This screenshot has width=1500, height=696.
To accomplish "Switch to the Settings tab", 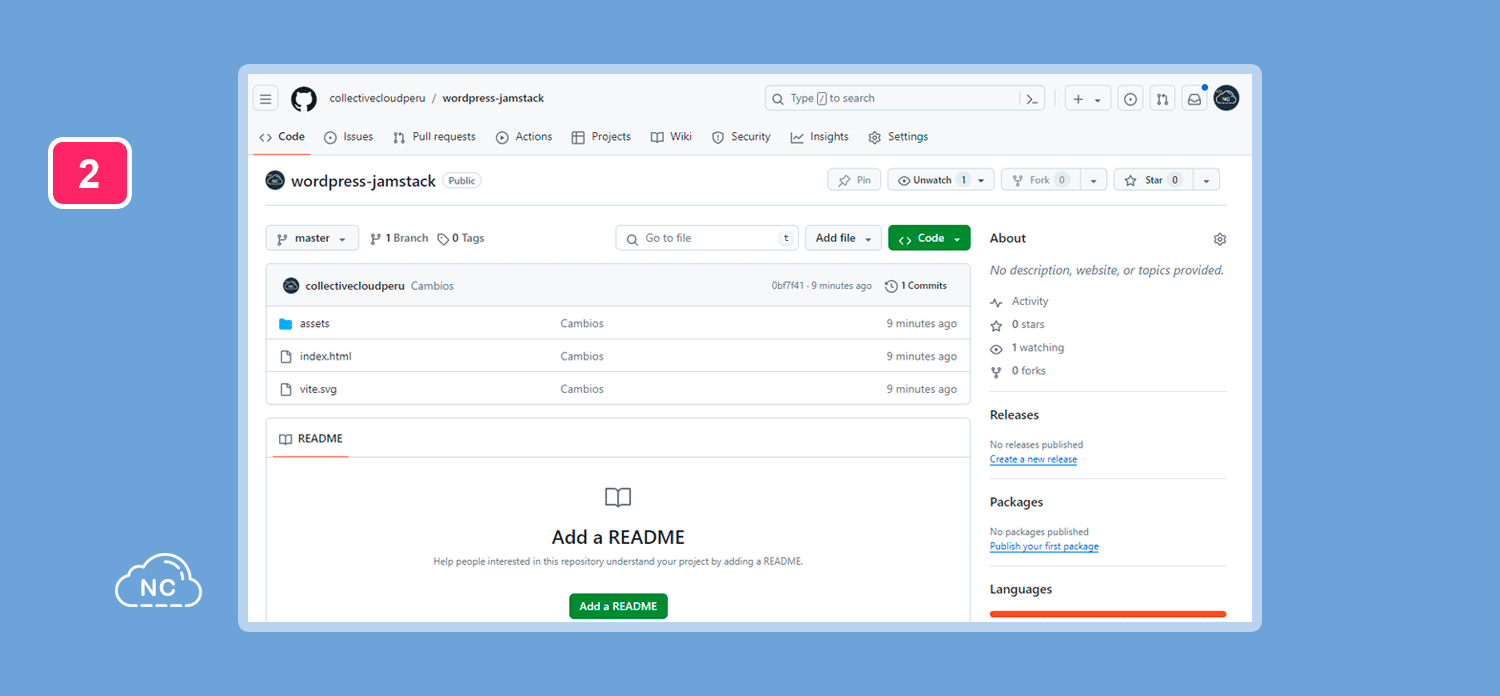I will coord(898,137).
